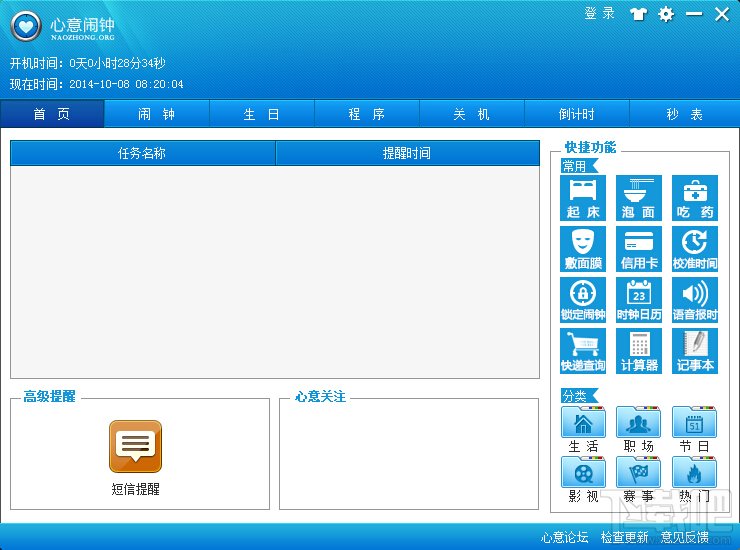Click the 提醒时间 column header
Viewport: 740px width, 550px height.
[x=407, y=153]
